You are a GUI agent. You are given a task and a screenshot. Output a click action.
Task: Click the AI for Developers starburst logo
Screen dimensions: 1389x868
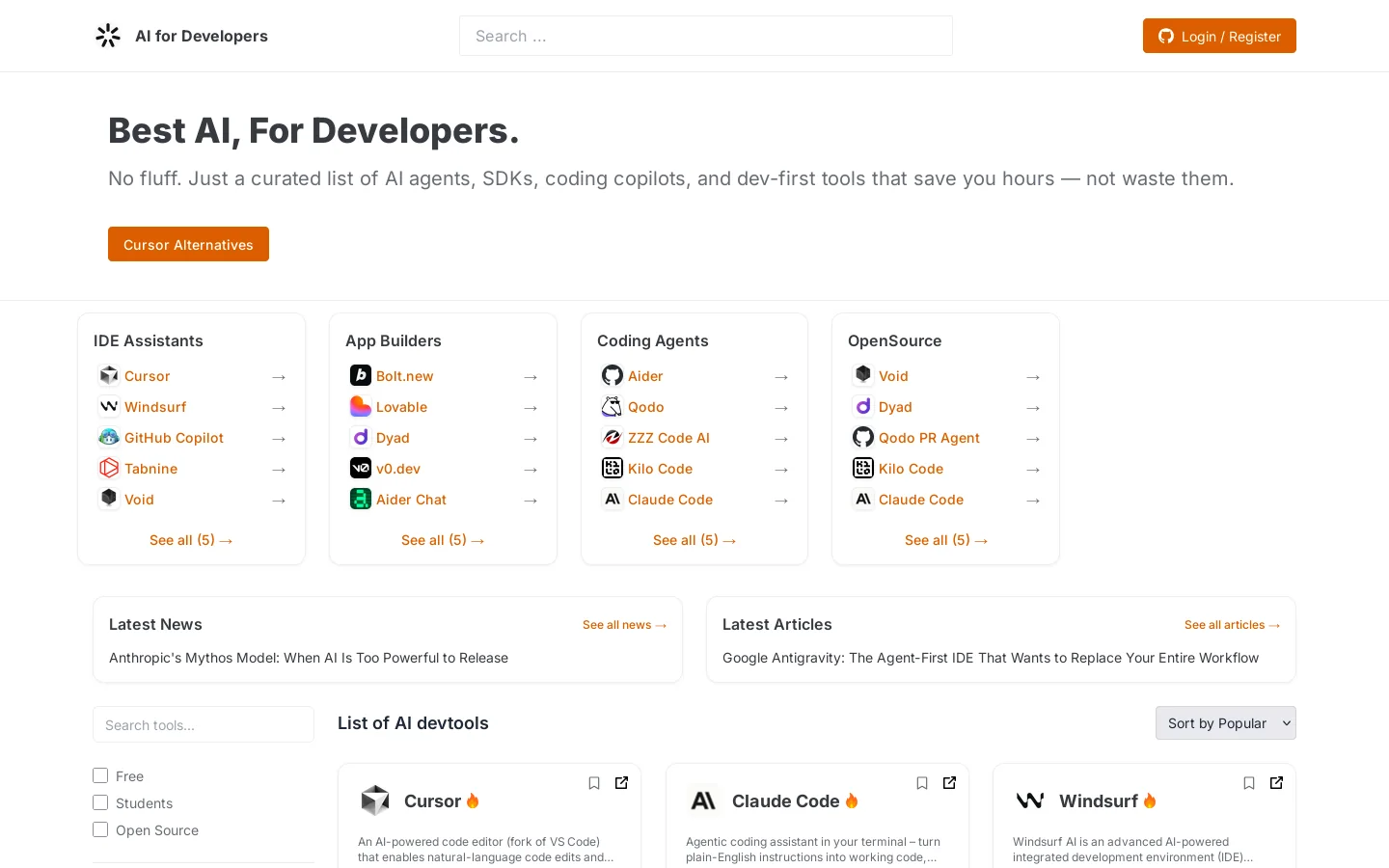108,36
